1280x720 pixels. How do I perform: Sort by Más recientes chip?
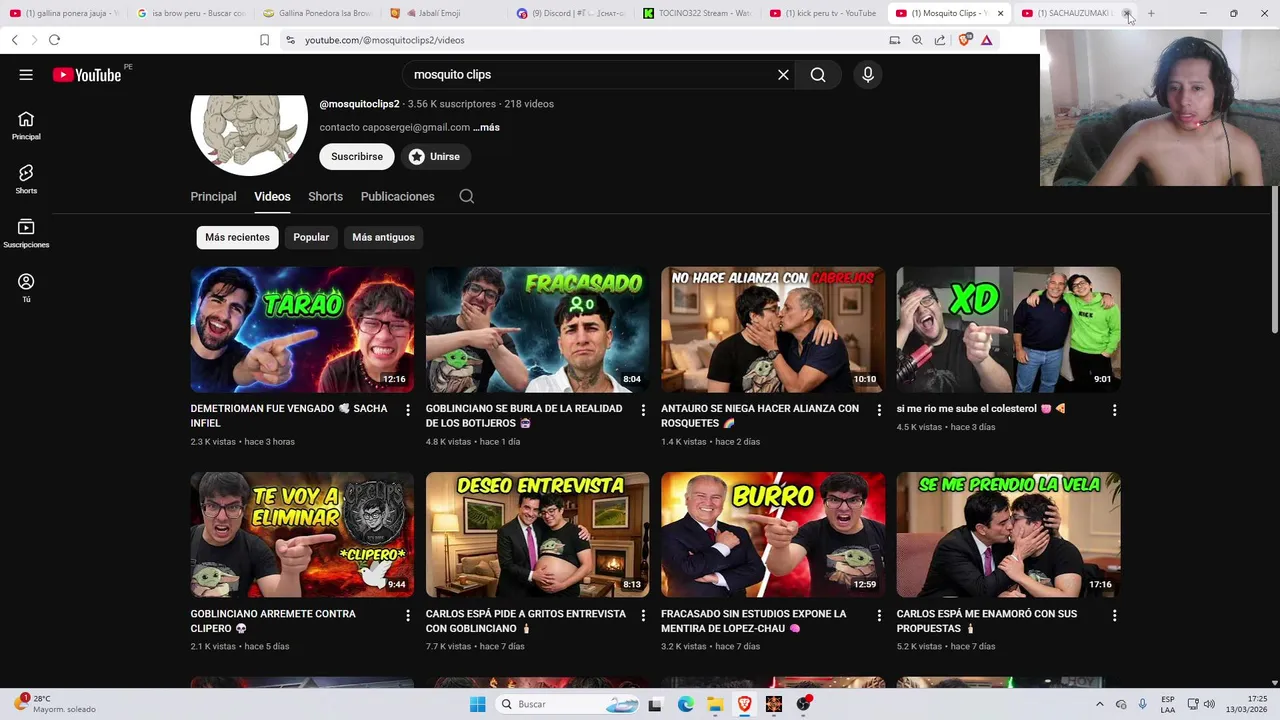237,238
